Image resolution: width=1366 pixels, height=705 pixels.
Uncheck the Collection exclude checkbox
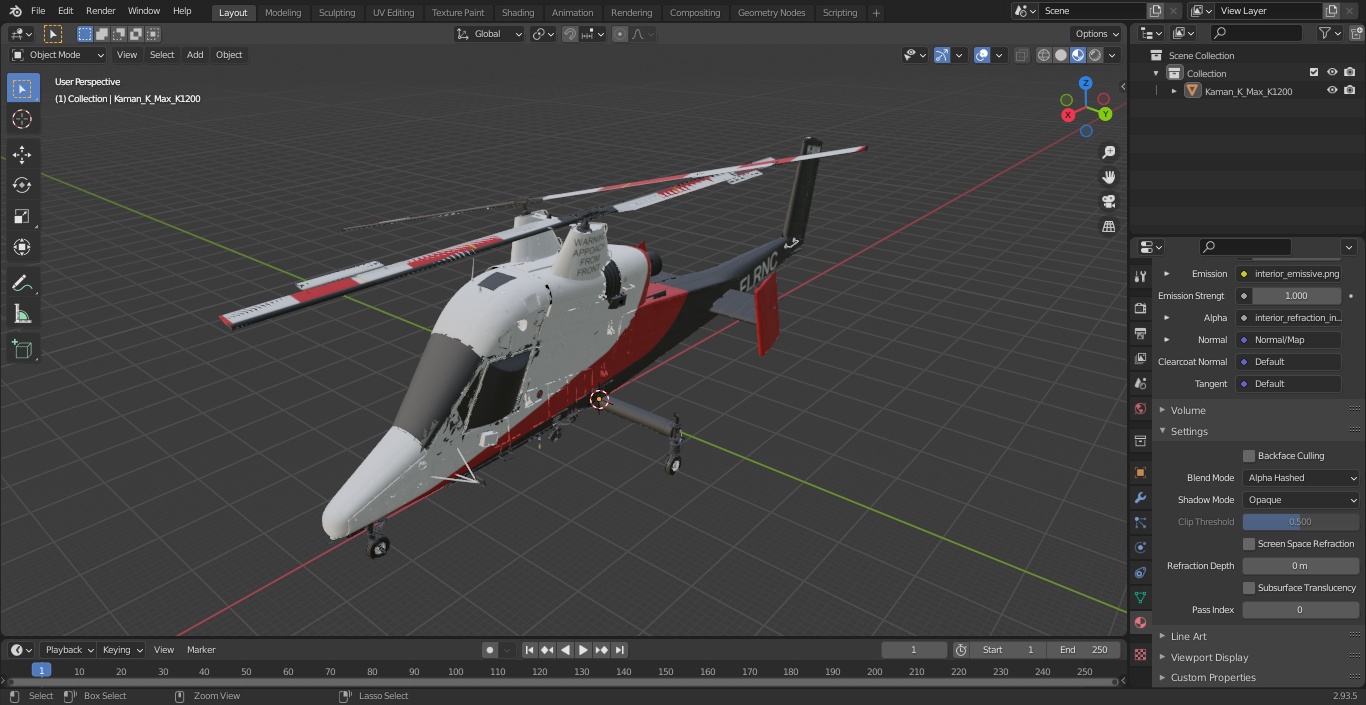point(1314,73)
